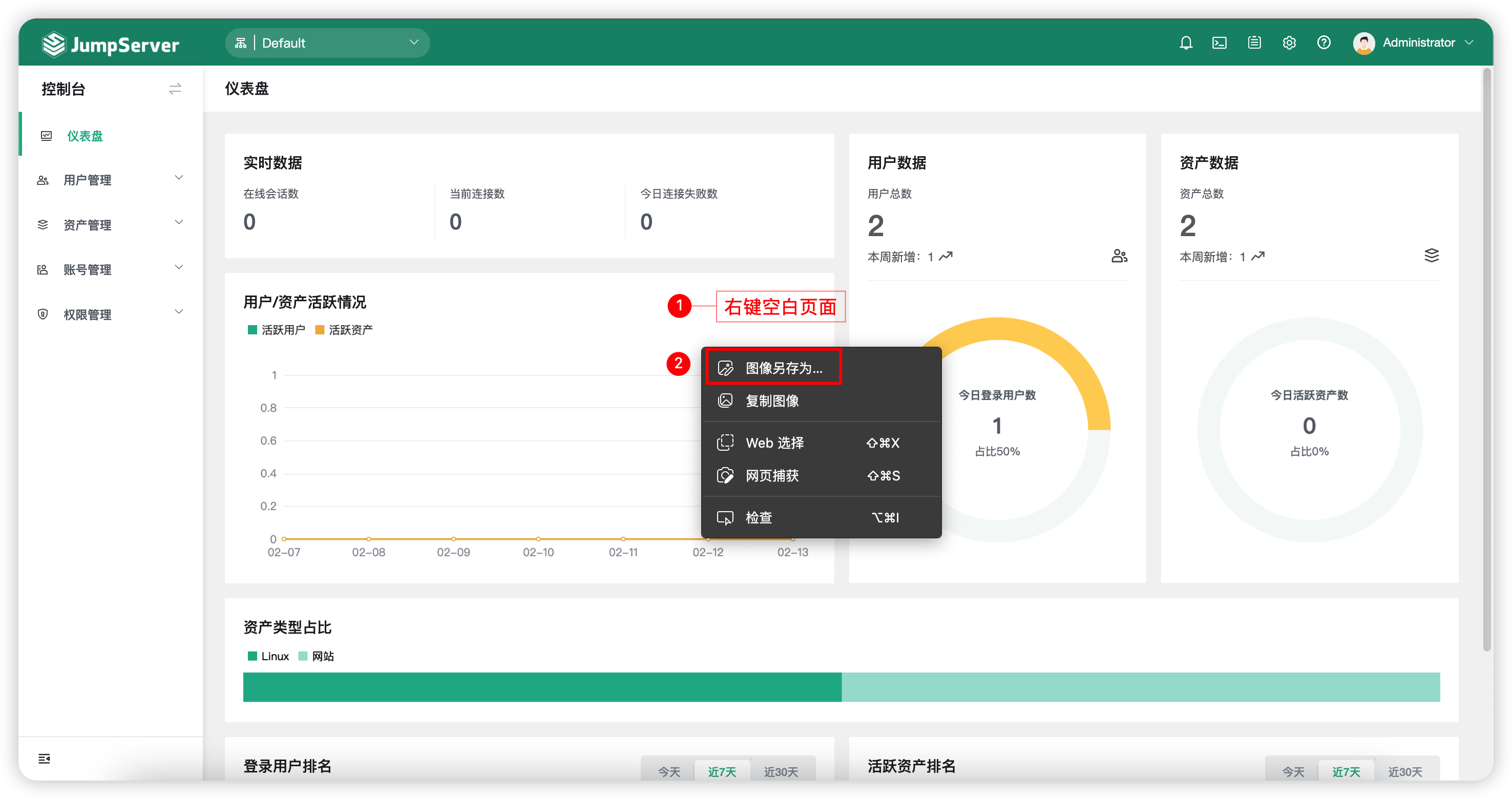Select 近30天 in 活跃资产排名
The height and width of the screenshot is (799, 1512).
(1405, 771)
